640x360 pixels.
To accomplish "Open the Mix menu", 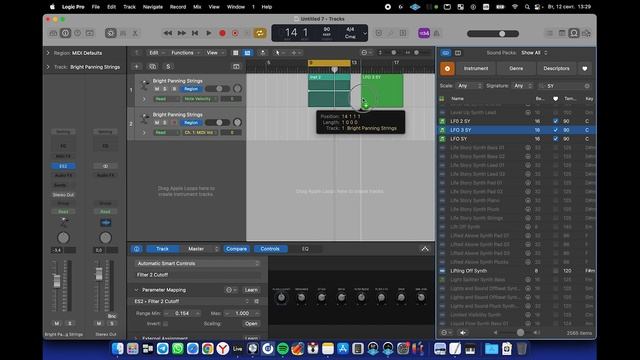I will pos(197,7).
